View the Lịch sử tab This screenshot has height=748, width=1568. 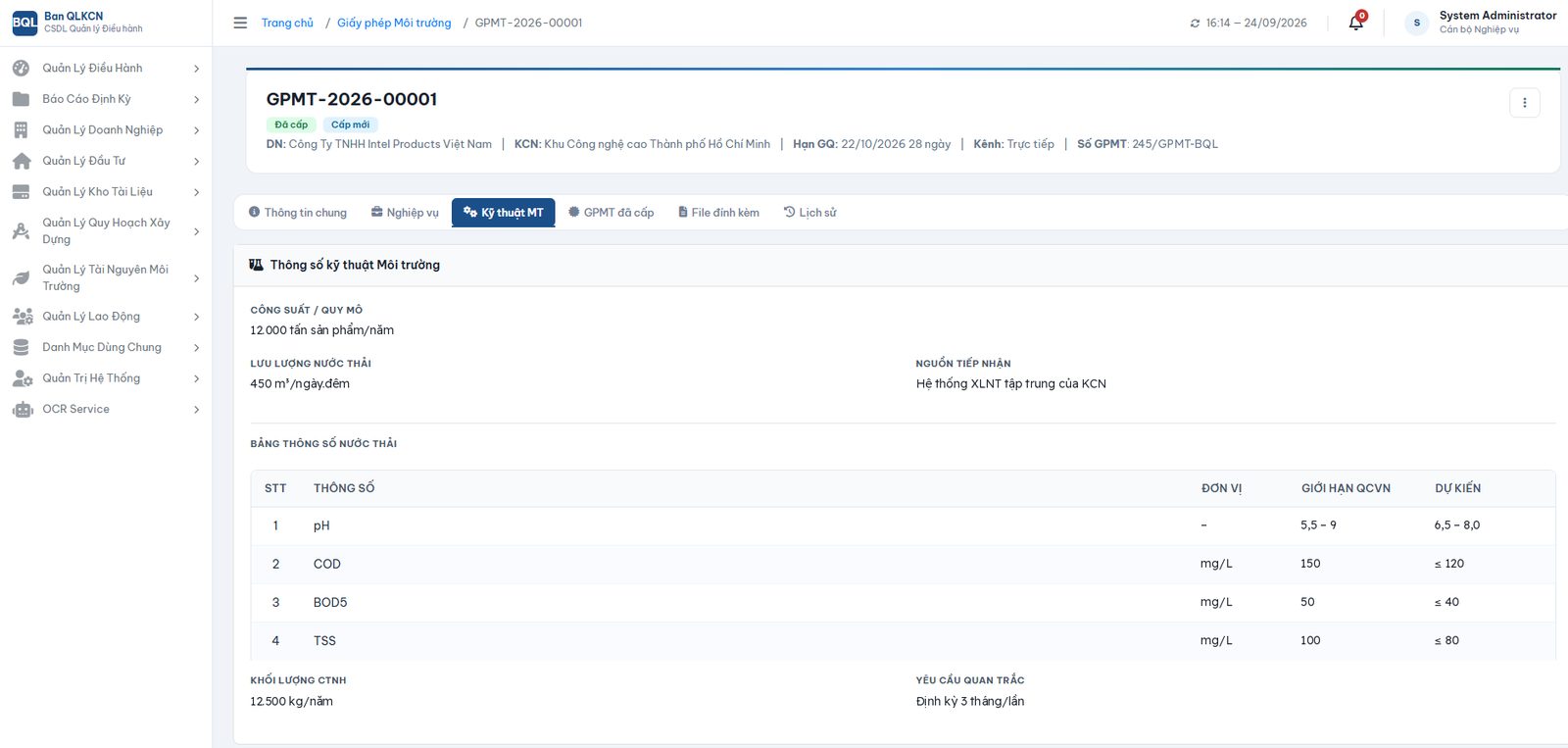809,213
